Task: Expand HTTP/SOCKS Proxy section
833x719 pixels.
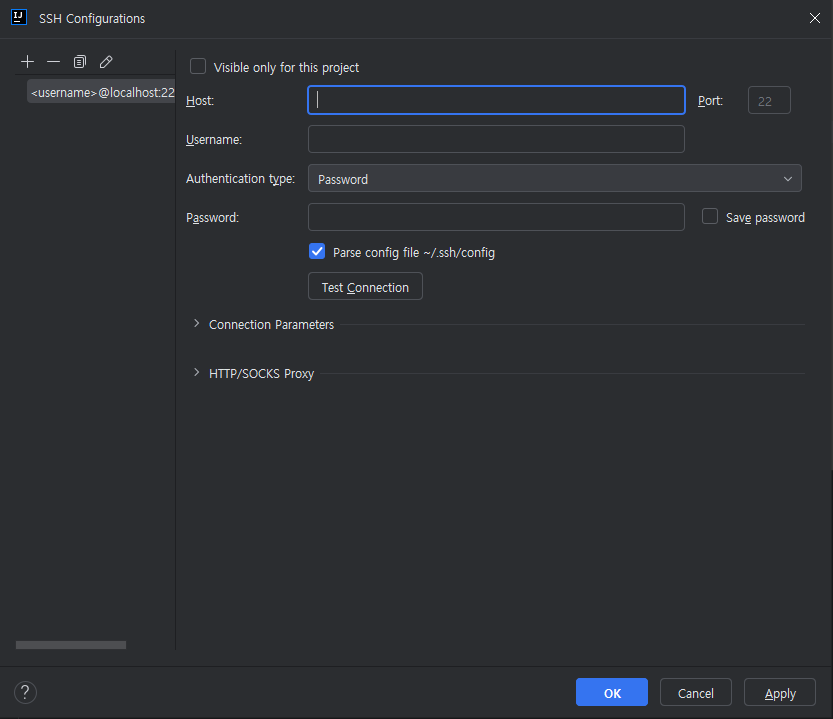Action: [x=197, y=373]
